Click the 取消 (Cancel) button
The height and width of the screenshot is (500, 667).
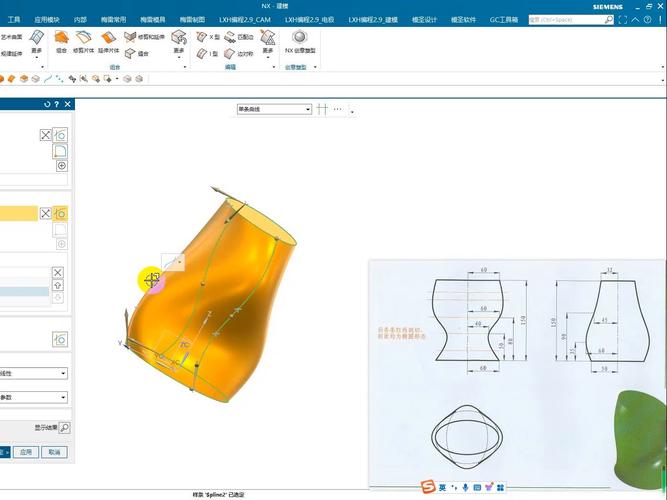click(54, 452)
